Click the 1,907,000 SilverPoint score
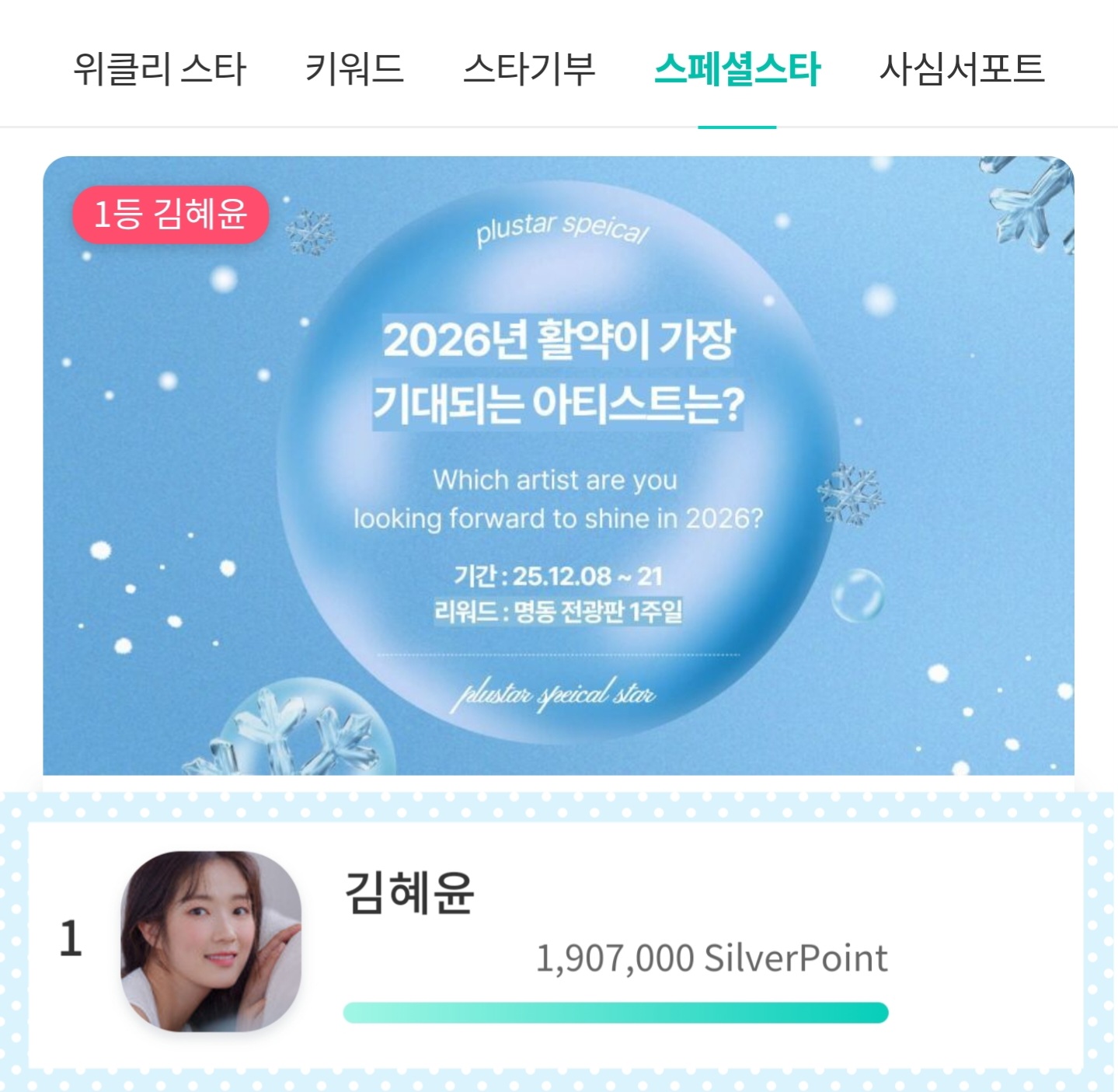Screen dimensions: 1118x1092 click(712, 958)
